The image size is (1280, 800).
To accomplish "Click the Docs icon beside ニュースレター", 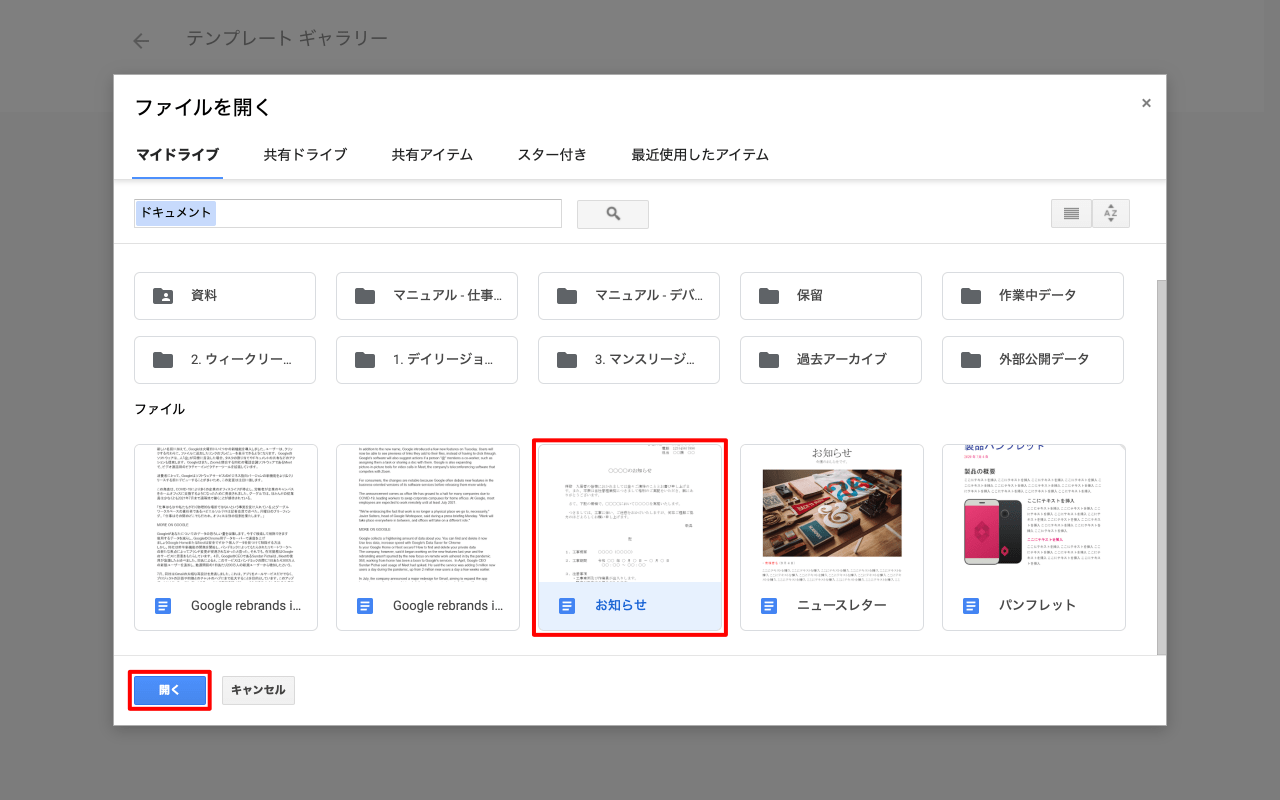I will pos(769,606).
